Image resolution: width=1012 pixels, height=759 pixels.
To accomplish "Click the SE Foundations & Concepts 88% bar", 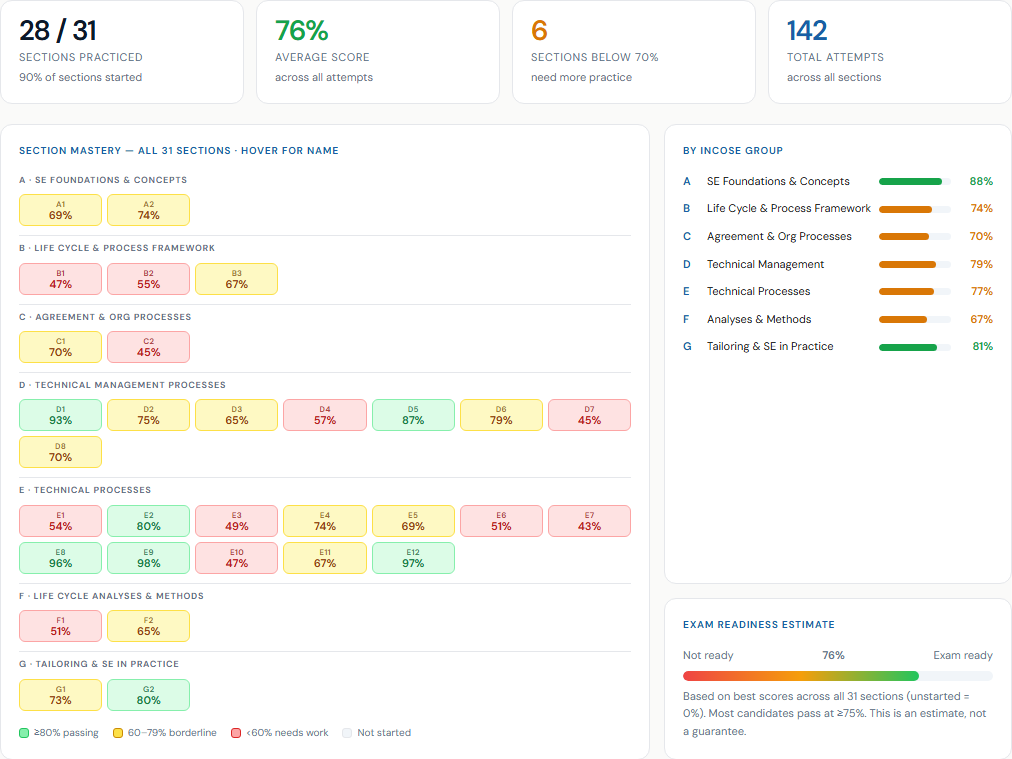I will point(915,181).
